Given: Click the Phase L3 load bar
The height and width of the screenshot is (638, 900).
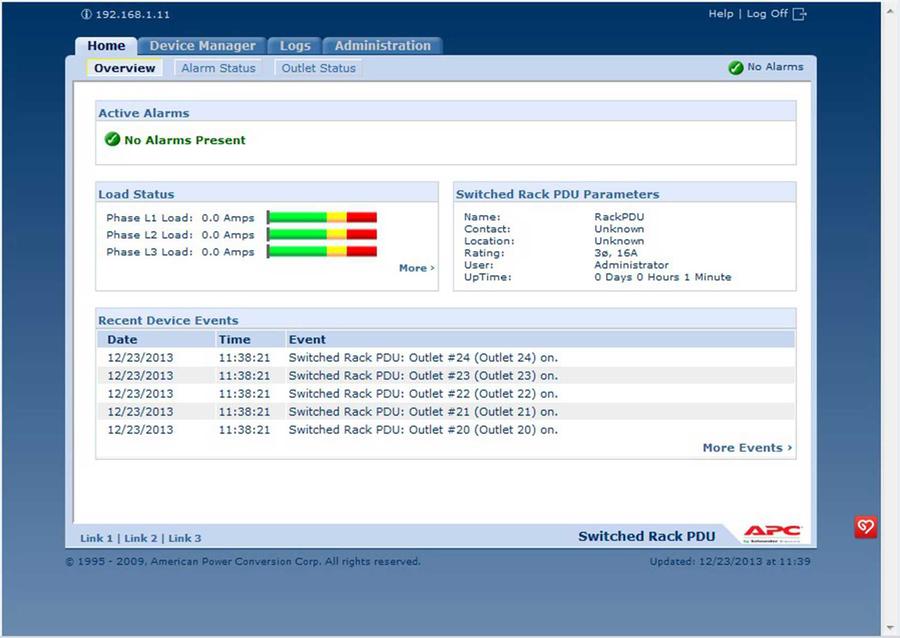Looking at the screenshot, I should click(322, 252).
